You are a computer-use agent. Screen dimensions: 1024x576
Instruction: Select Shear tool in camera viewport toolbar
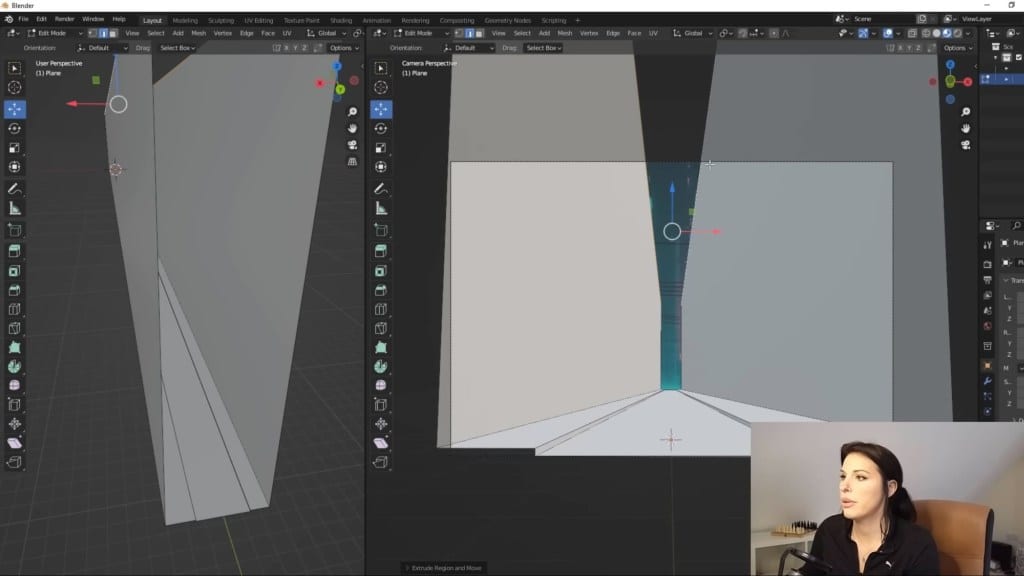(381, 443)
